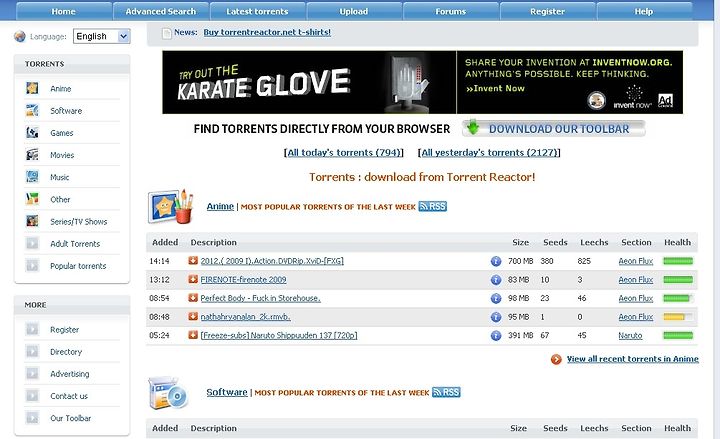This screenshot has width=720, height=439.
Task: Open Aeon Flux section link in 2012 row
Action: [636, 261]
